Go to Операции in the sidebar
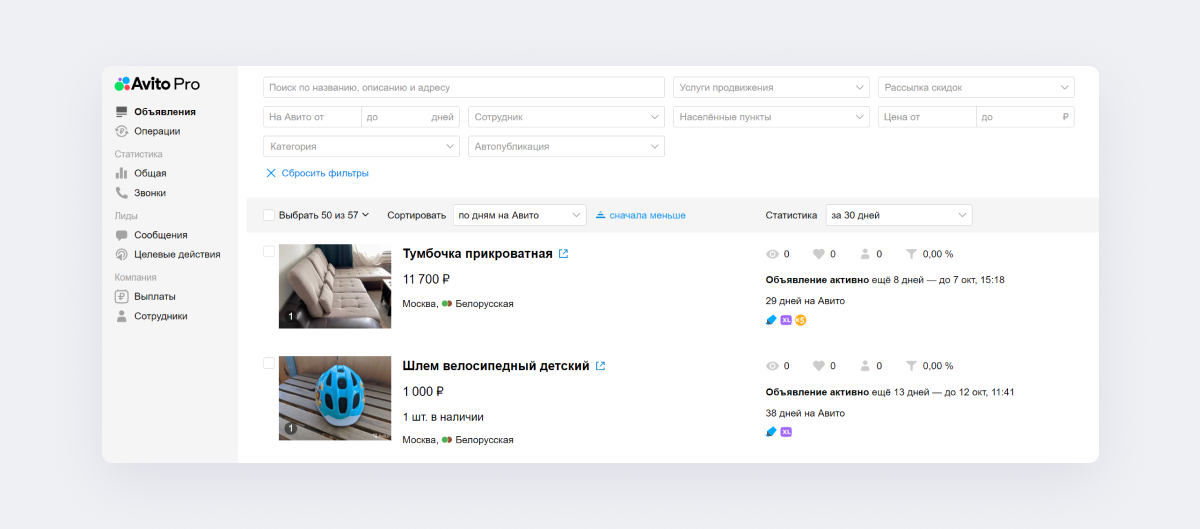This screenshot has width=1200, height=529. (157, 131)
